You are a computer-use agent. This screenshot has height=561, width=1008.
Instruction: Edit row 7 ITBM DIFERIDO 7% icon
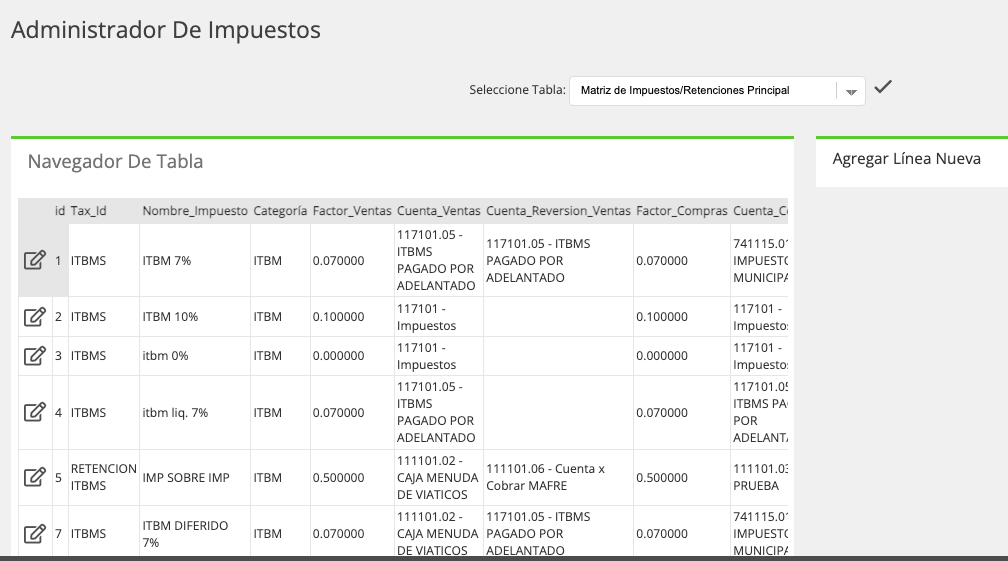pyautogui.click(x=35, y=534)
